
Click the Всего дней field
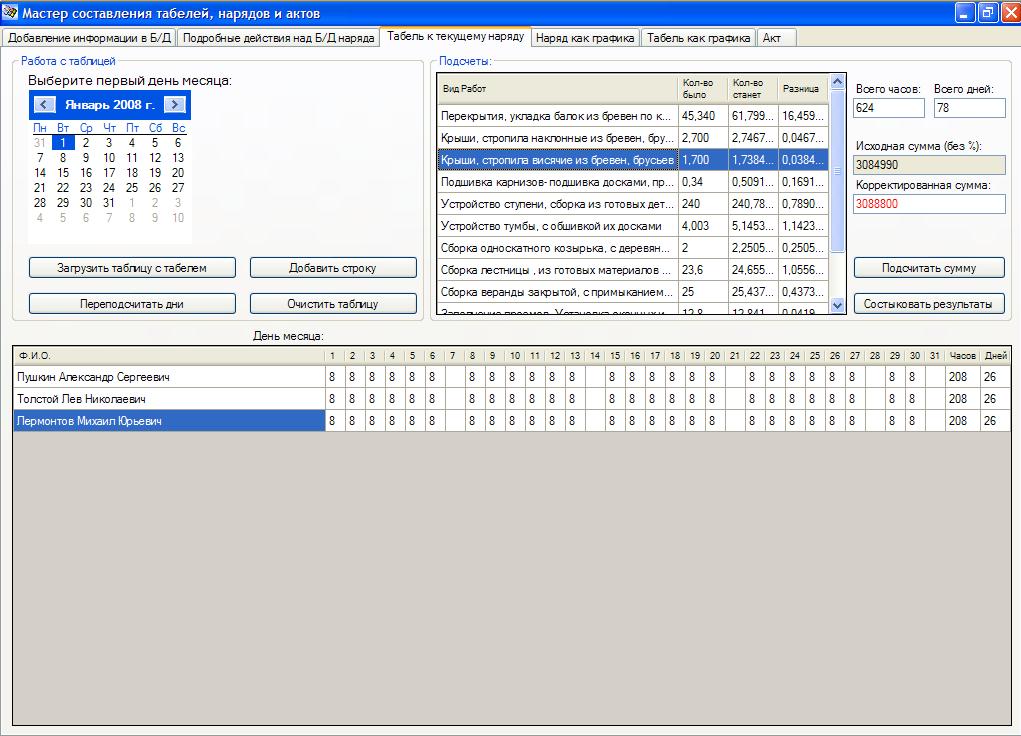(x=970, y=108)
